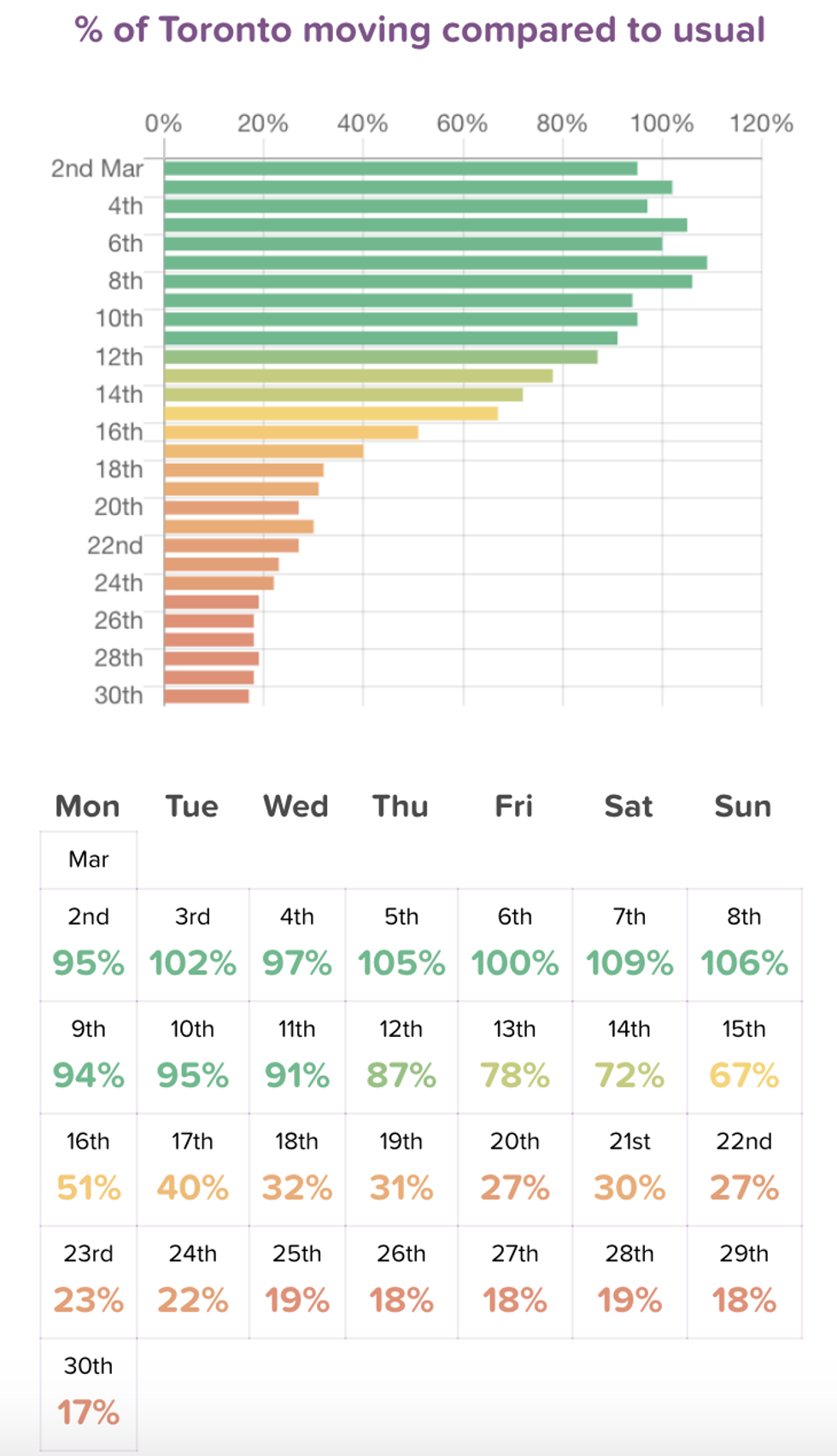Screen dimensions: 837x1456
Task: Select the 12th cell showing 87%
Action: pos(401,1057)
